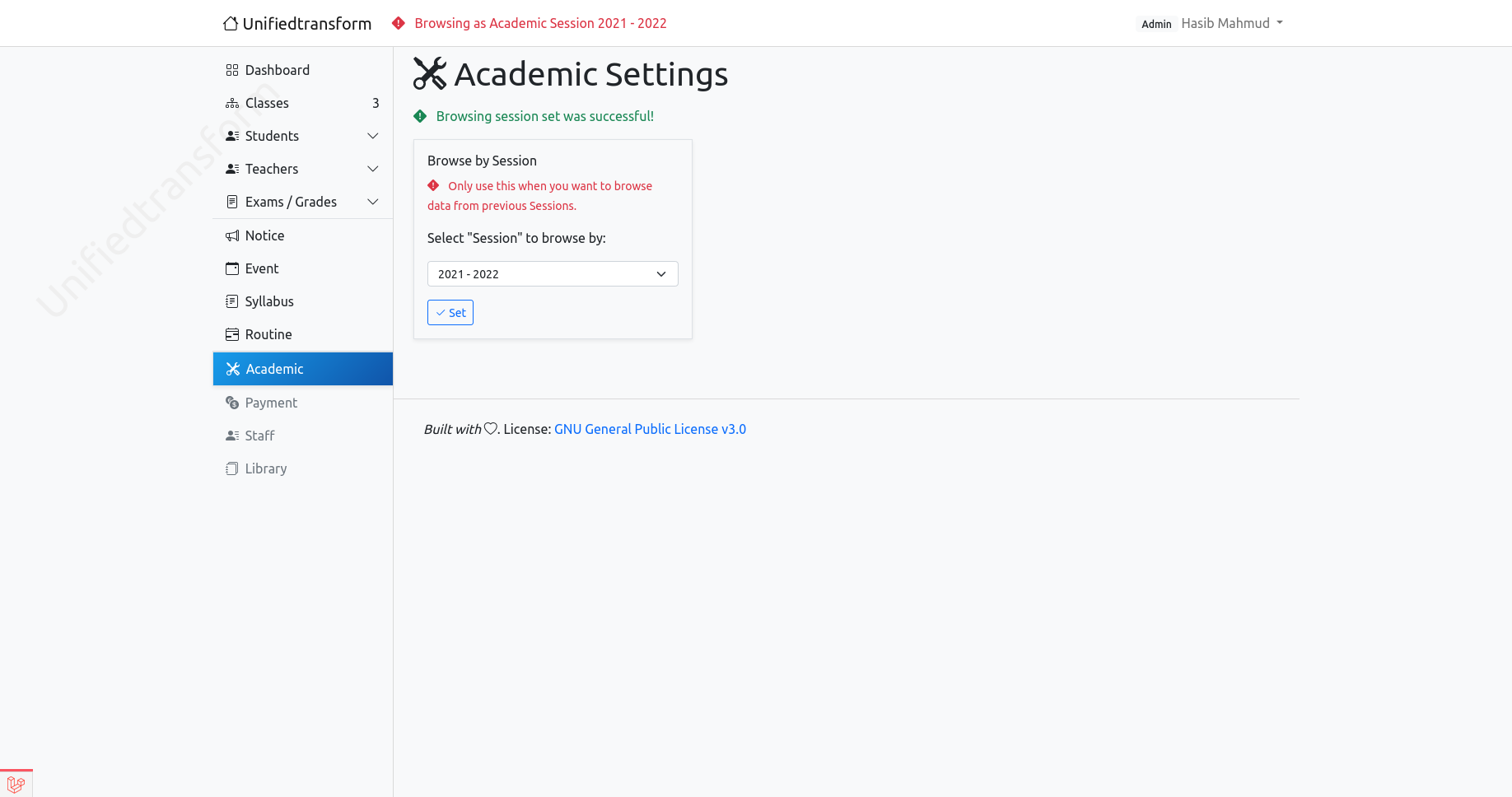This screenshot has height=797, width=1512.
Task: Click the Set button
Action: [450, 313]
